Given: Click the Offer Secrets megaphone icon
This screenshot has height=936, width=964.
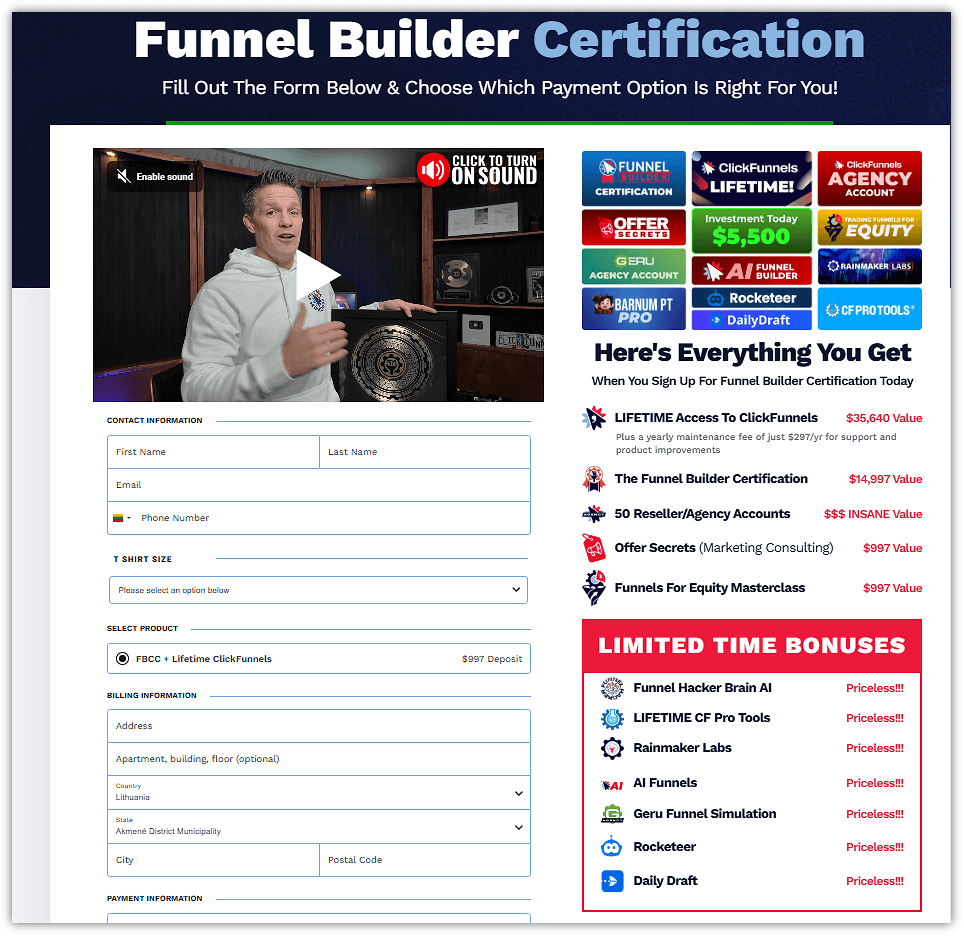Looking at the screenshot, I should tap(594, 548).
